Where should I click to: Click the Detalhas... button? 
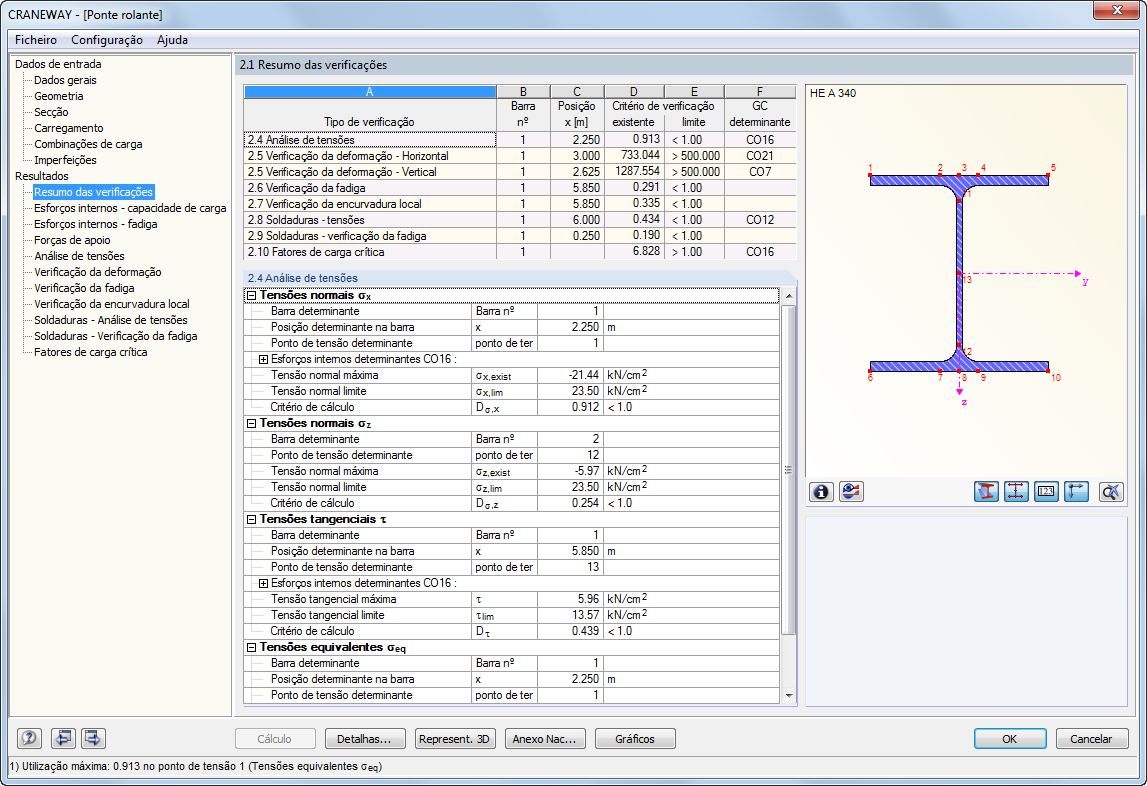(365, 739)
